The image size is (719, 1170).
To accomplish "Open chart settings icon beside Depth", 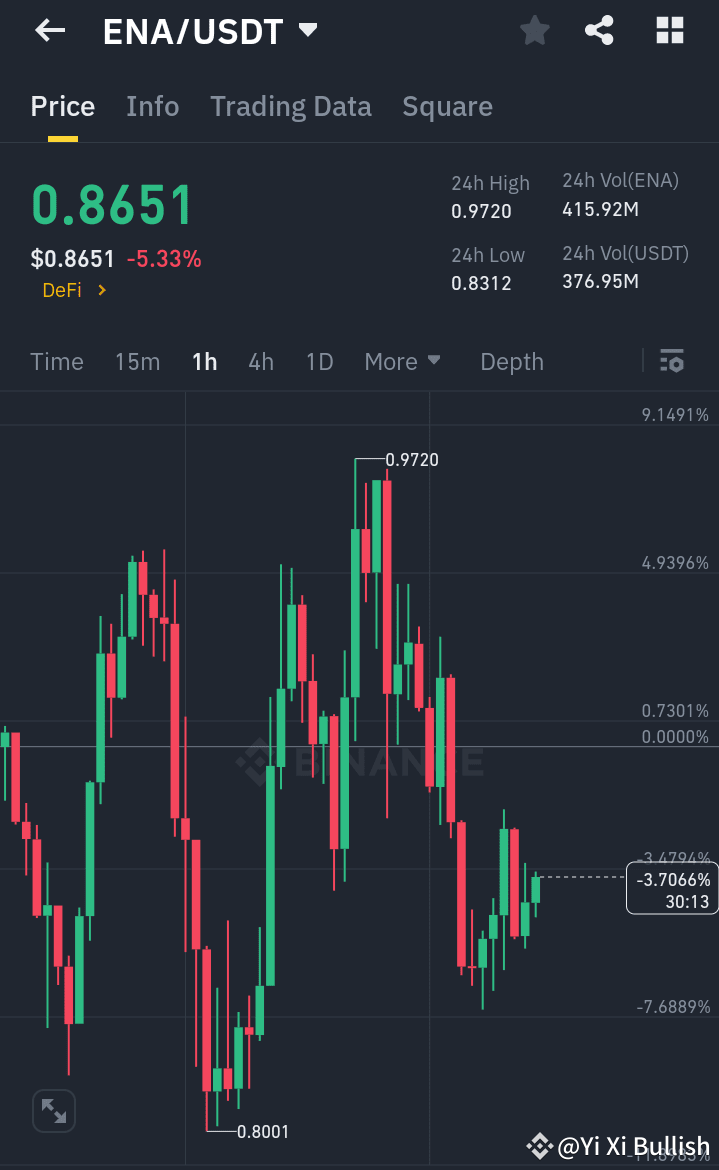I will tap(671, 361).
